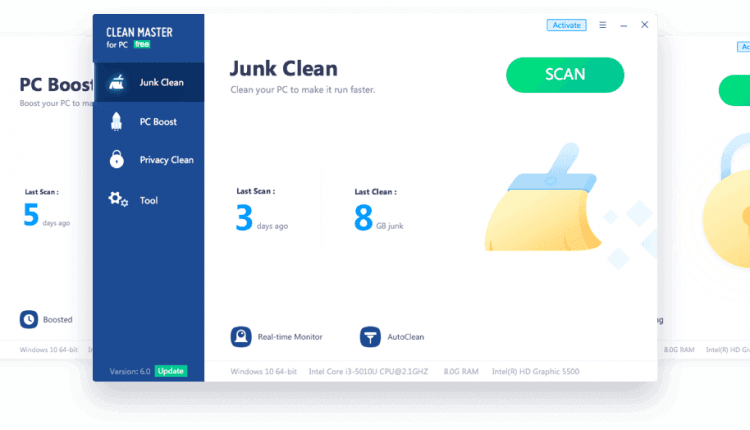This screenshot has height=430, width=750.
Task: Click the green Update button
Action: coord(171,371)
